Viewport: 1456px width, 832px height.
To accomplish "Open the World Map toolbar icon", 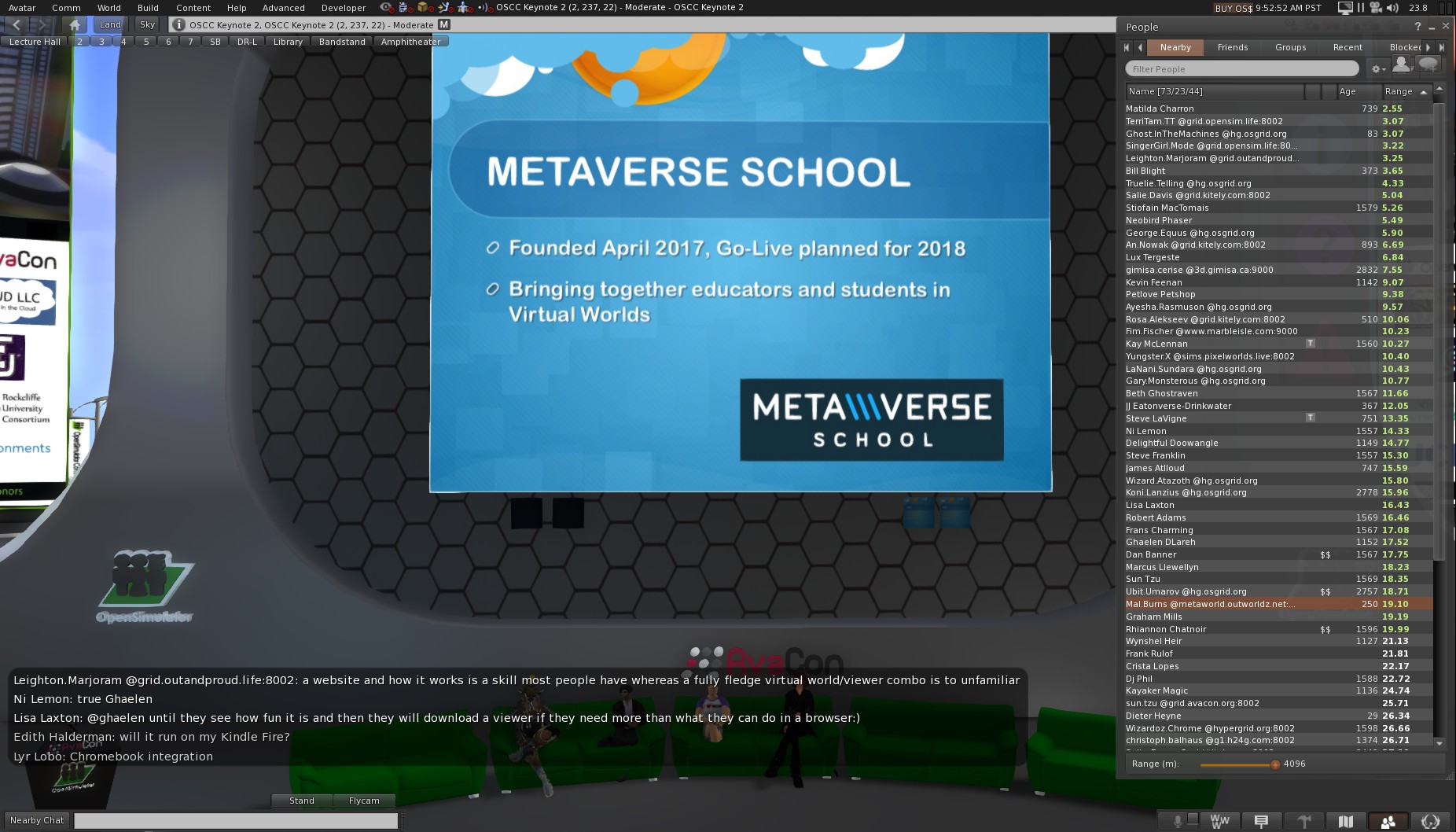I will (x=1346, y=822).
